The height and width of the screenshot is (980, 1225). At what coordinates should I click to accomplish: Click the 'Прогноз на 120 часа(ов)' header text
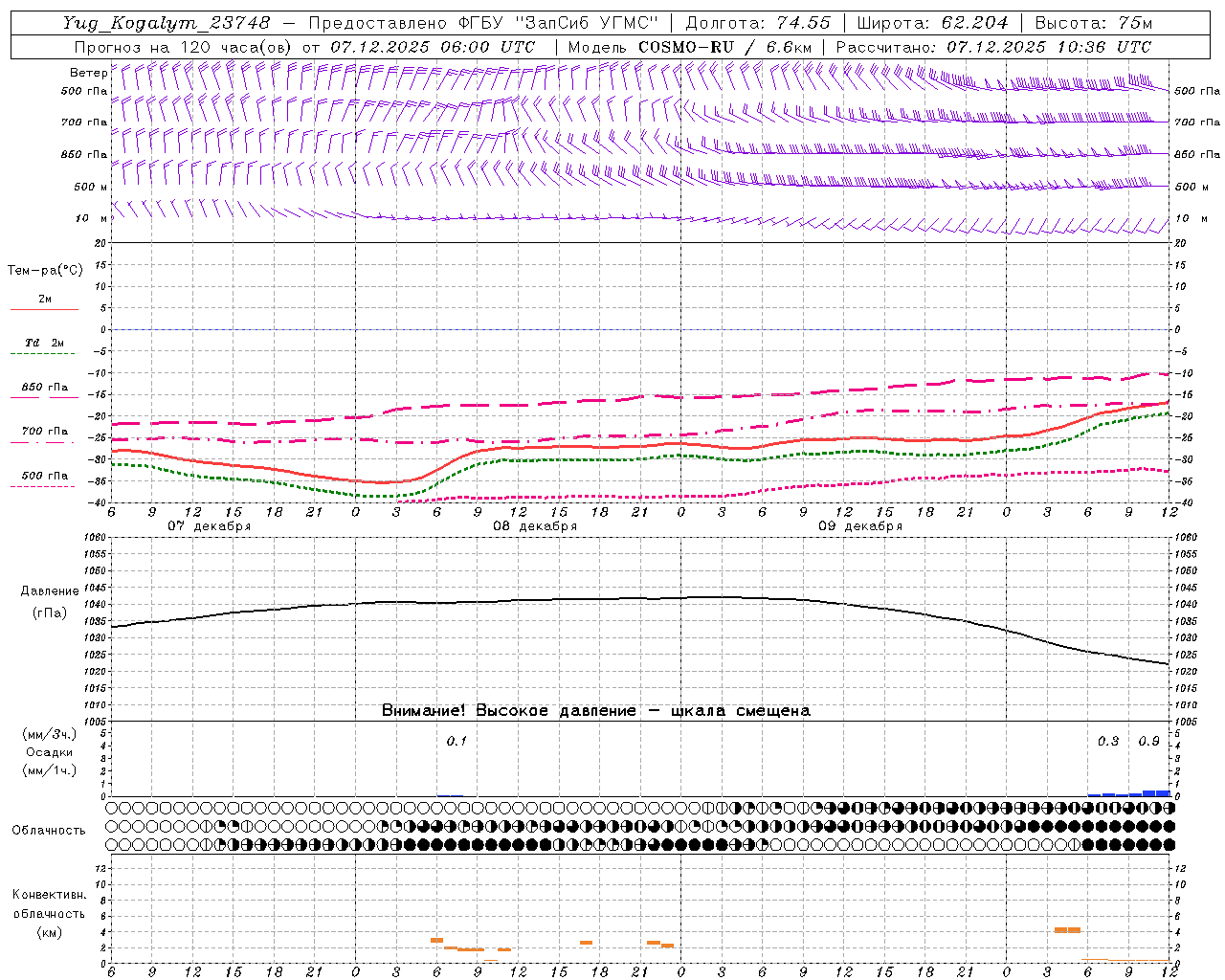tap(184, 47)
